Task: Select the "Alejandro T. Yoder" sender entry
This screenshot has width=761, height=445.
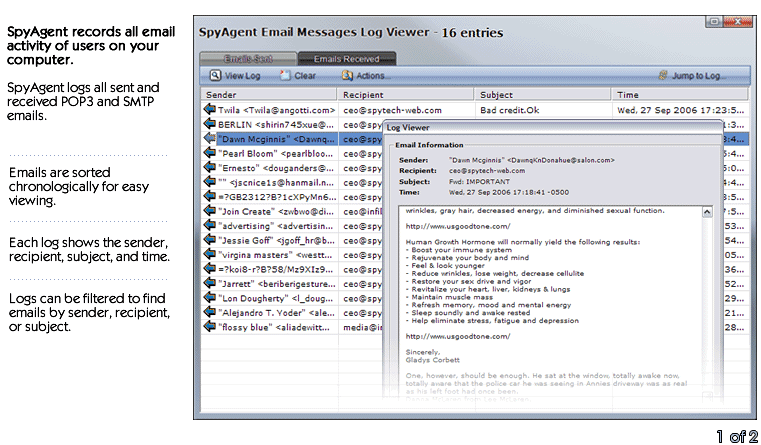Action: coord(276,313)
